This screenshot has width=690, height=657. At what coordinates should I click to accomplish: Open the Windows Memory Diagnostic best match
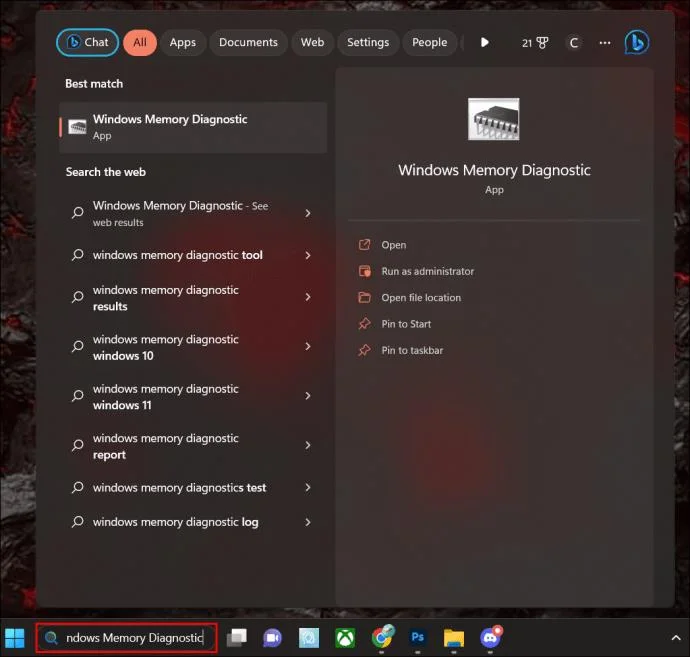[193, 127]
